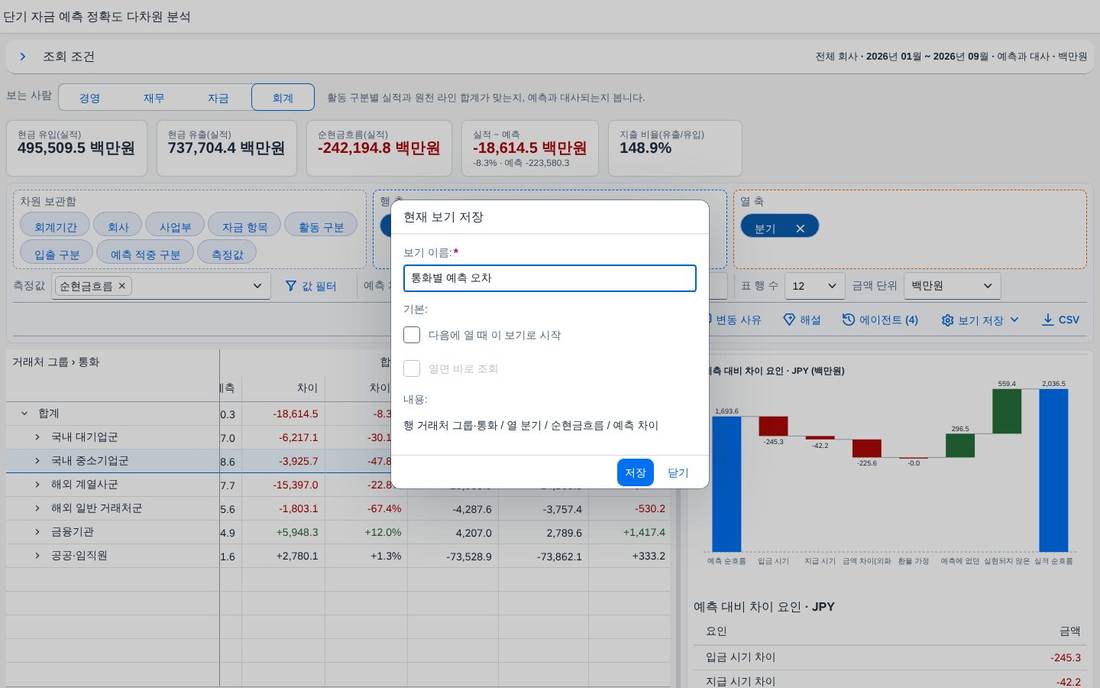Select the 실적 − 예측 KPI card
This screenshot has width=1100, height=688.
[530, 148]
